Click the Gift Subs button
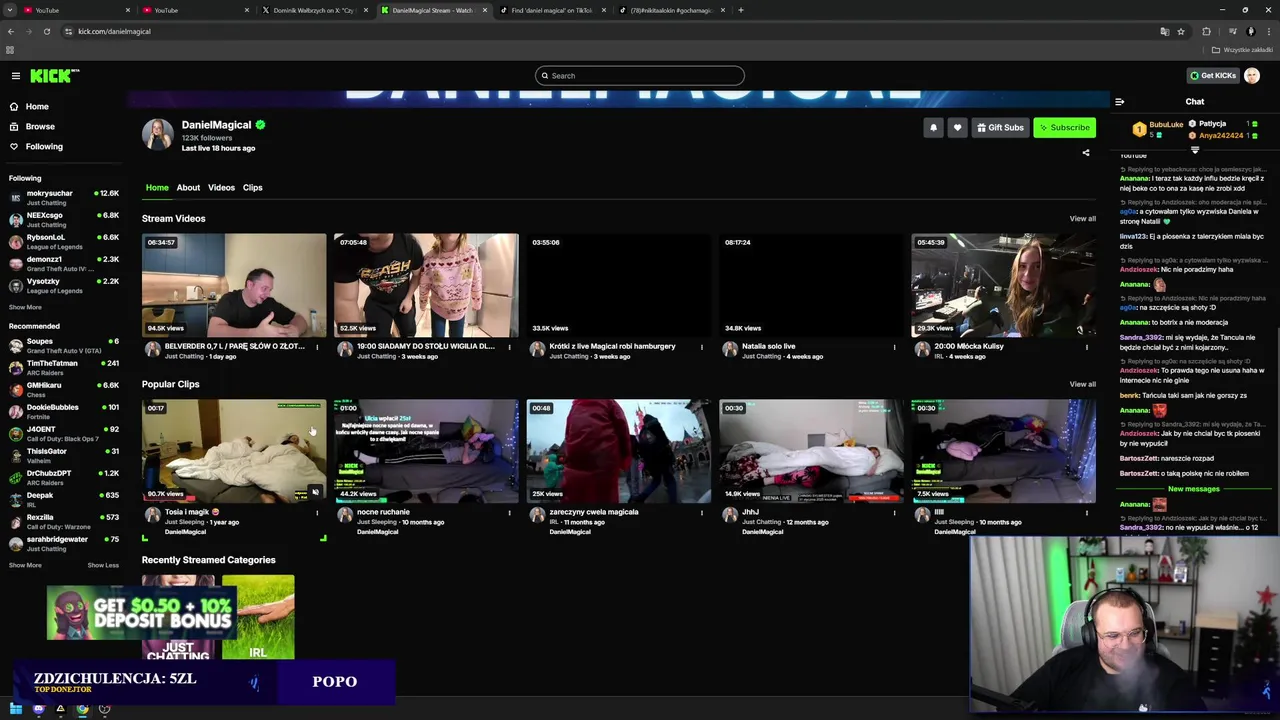This screenshot has width=1280, height=720. 1000,127
